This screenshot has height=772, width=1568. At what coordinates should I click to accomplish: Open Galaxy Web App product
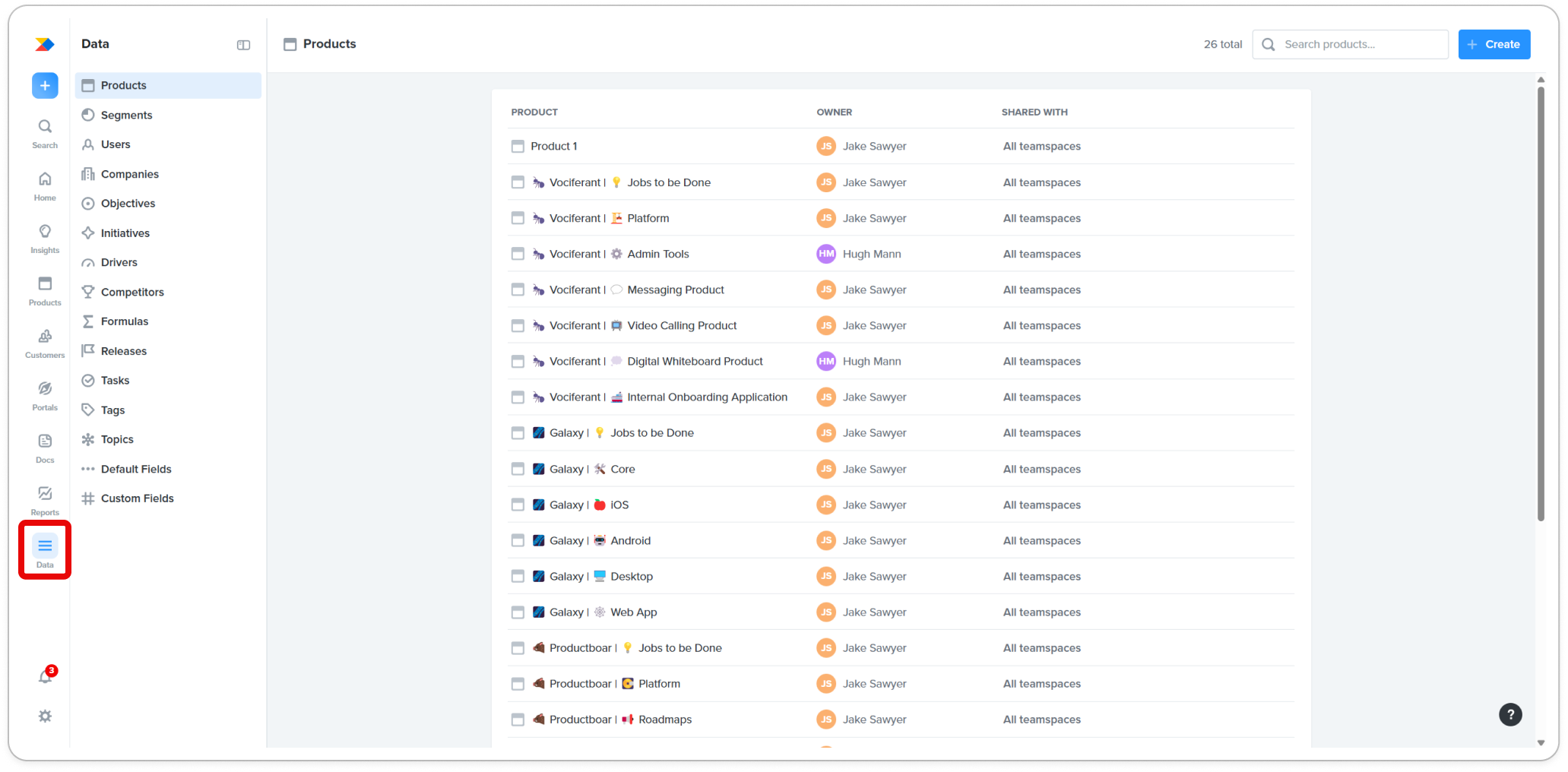(901, 612)
